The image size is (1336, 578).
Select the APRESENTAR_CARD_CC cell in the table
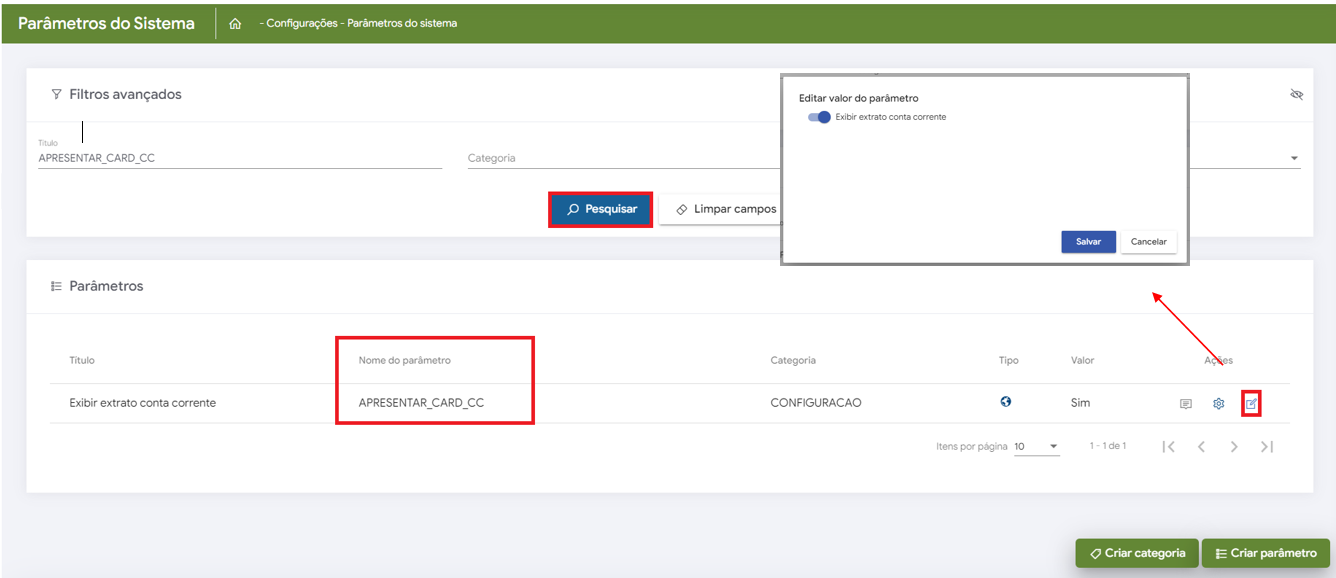coord(421,403)
